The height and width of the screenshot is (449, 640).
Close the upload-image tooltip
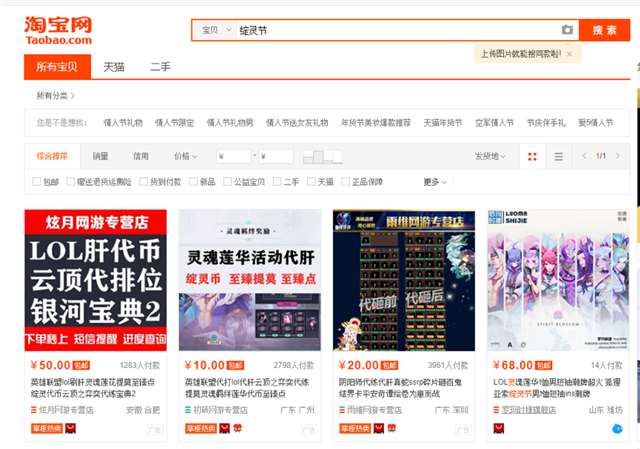569,54
